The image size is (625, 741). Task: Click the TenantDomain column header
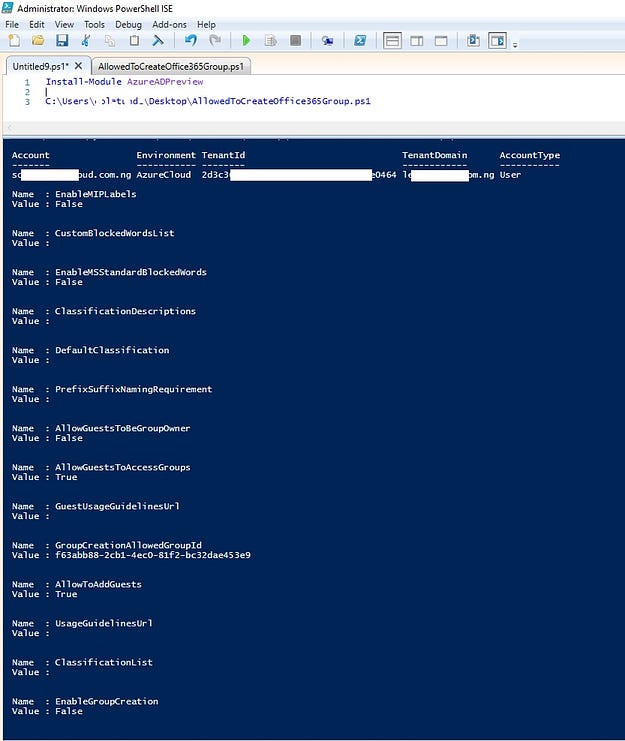[x=435, y=155]
